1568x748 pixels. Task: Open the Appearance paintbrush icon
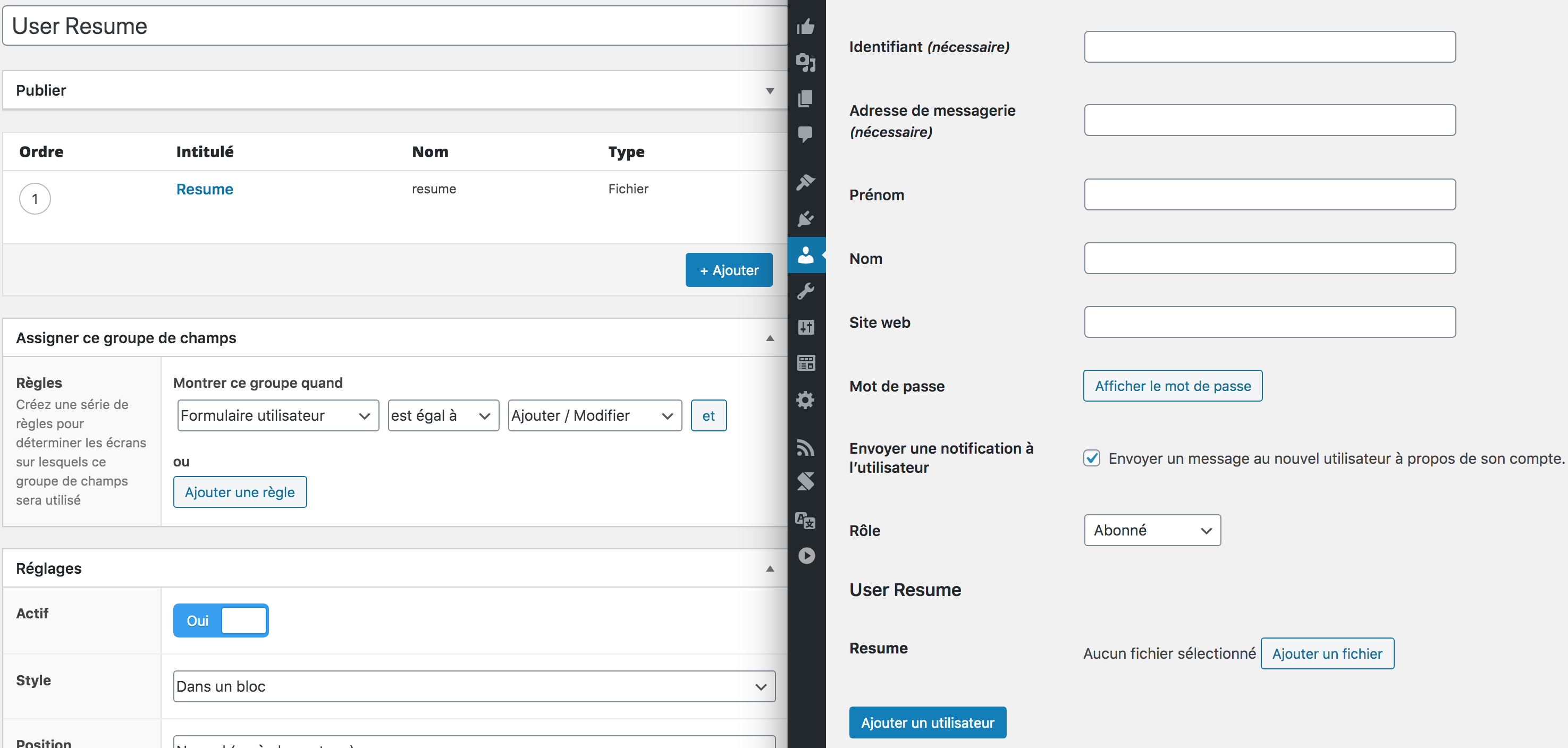(806, 182)
